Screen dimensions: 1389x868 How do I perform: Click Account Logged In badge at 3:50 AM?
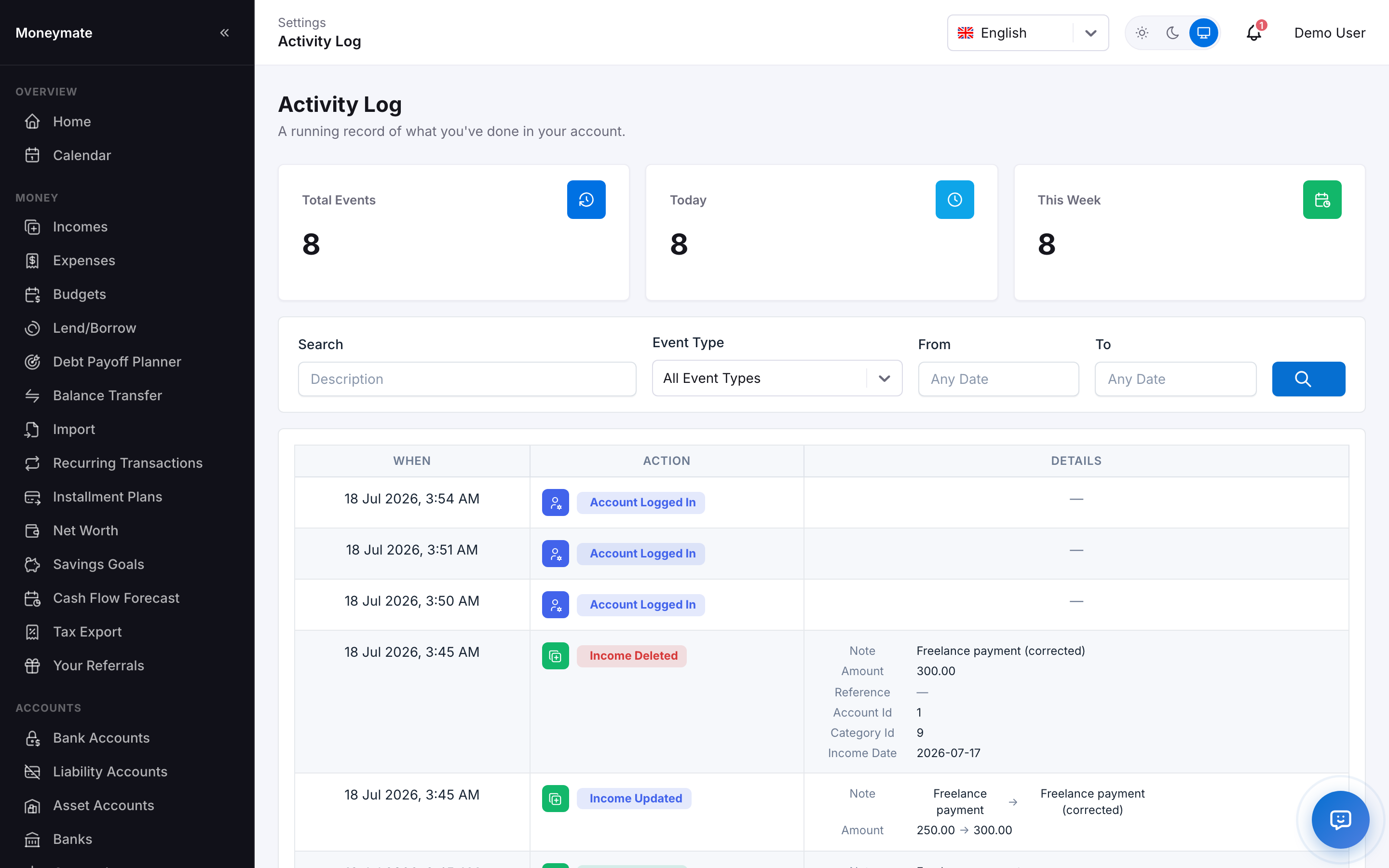tap(641, 605)
